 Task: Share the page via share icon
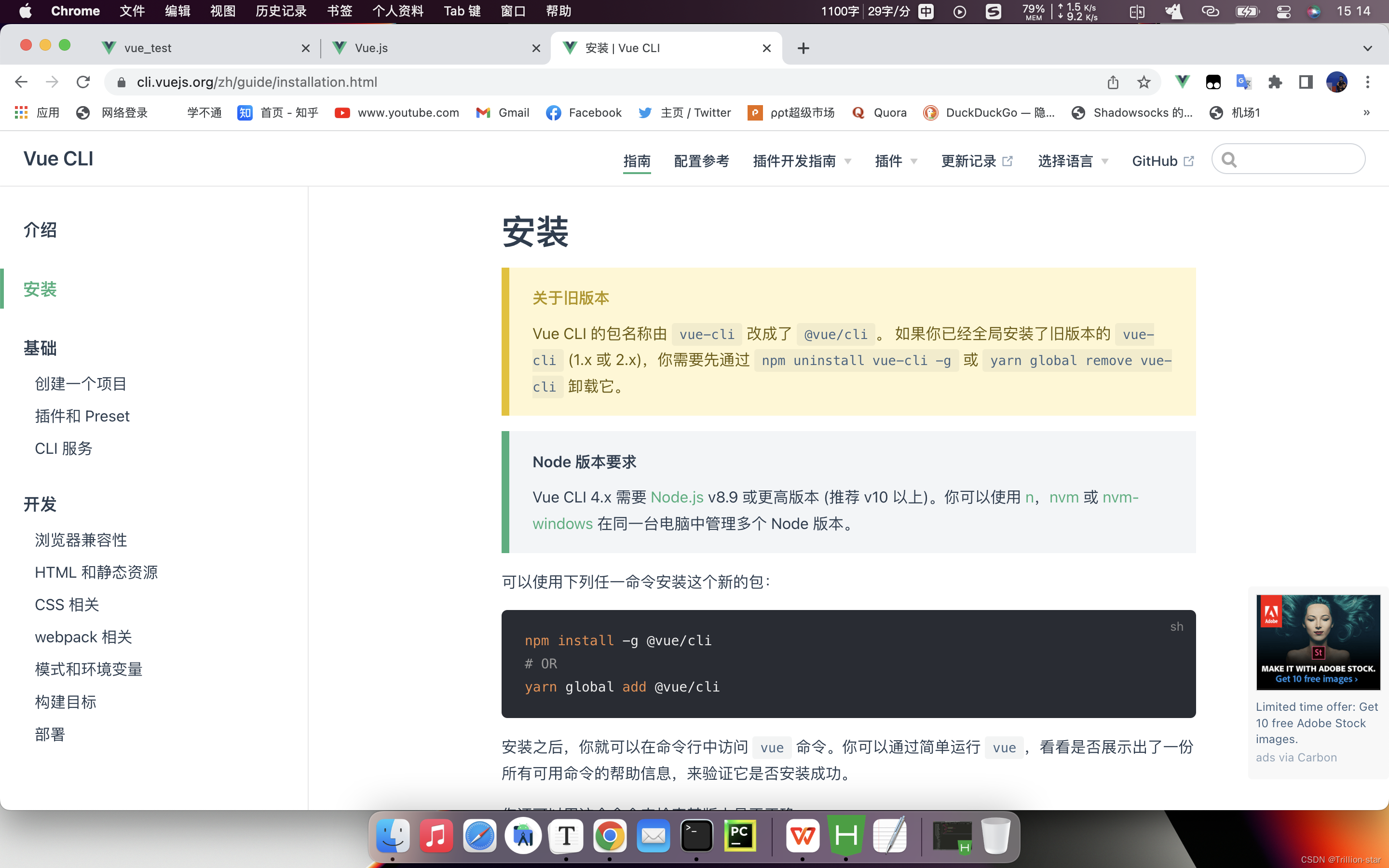pos(1113,82)
